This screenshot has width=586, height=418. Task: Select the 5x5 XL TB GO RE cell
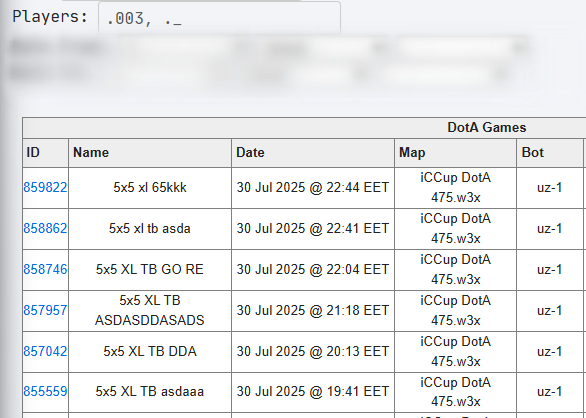click(x=150, y=269)
